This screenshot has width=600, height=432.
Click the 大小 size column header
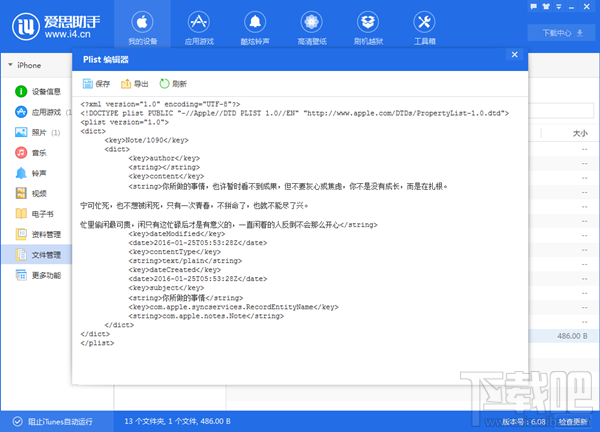click(580, 133)
